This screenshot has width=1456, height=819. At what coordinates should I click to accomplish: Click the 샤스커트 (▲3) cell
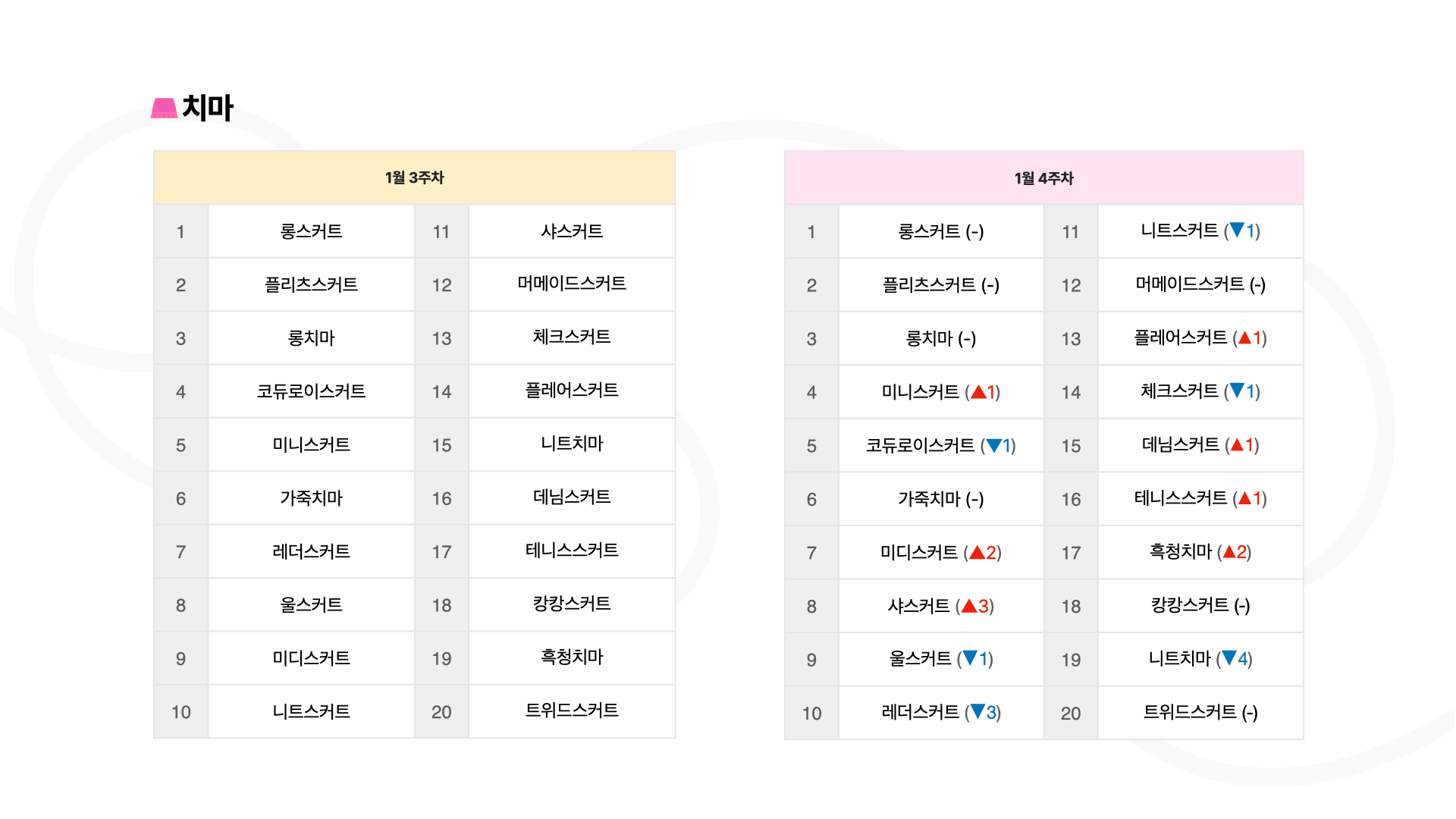click(x=941, y=606)
